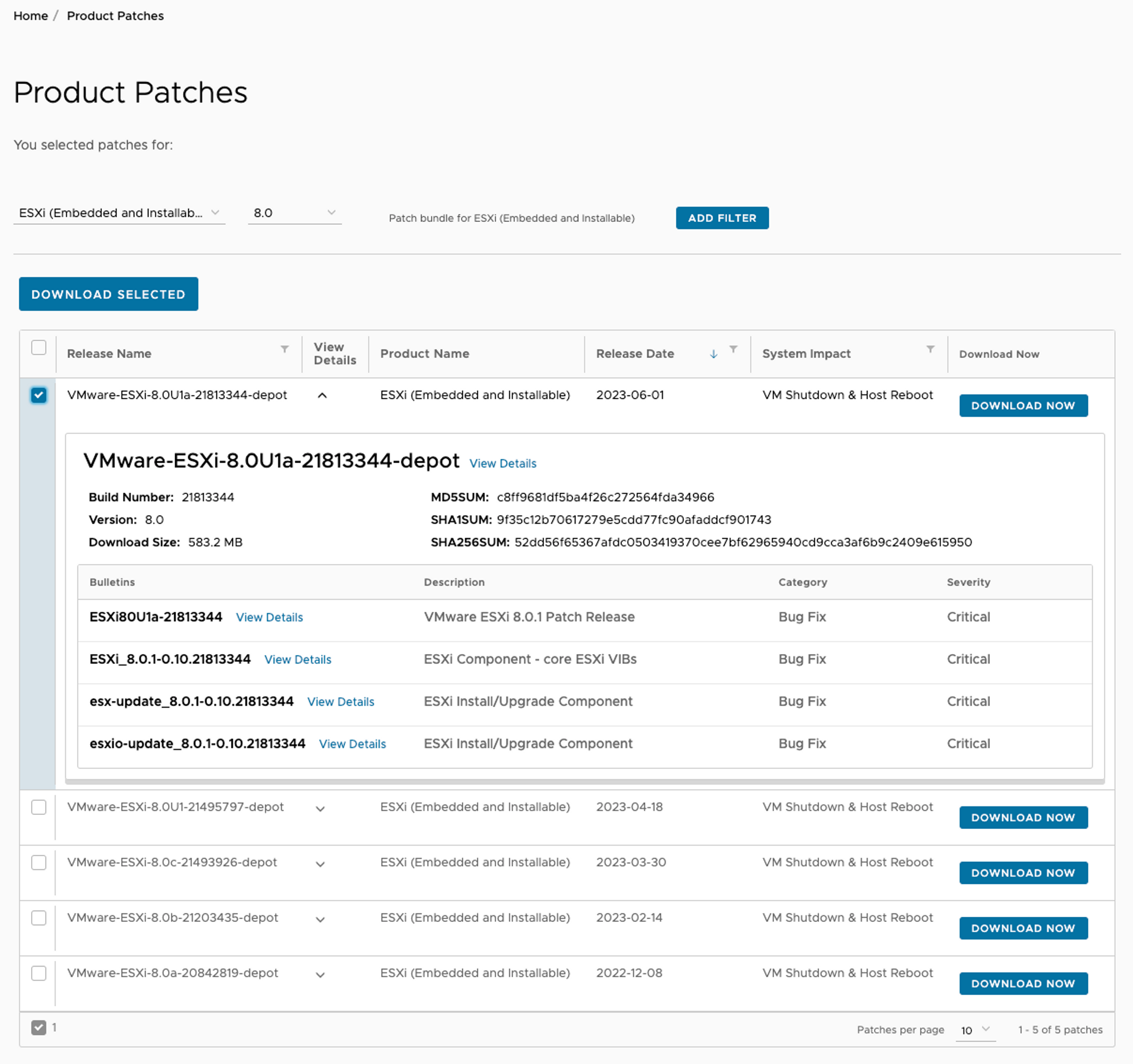Expand details for VMware-ESXi-8.0U1-21495797-depot
1133x1064 pixels.
(x=320, y=809)
